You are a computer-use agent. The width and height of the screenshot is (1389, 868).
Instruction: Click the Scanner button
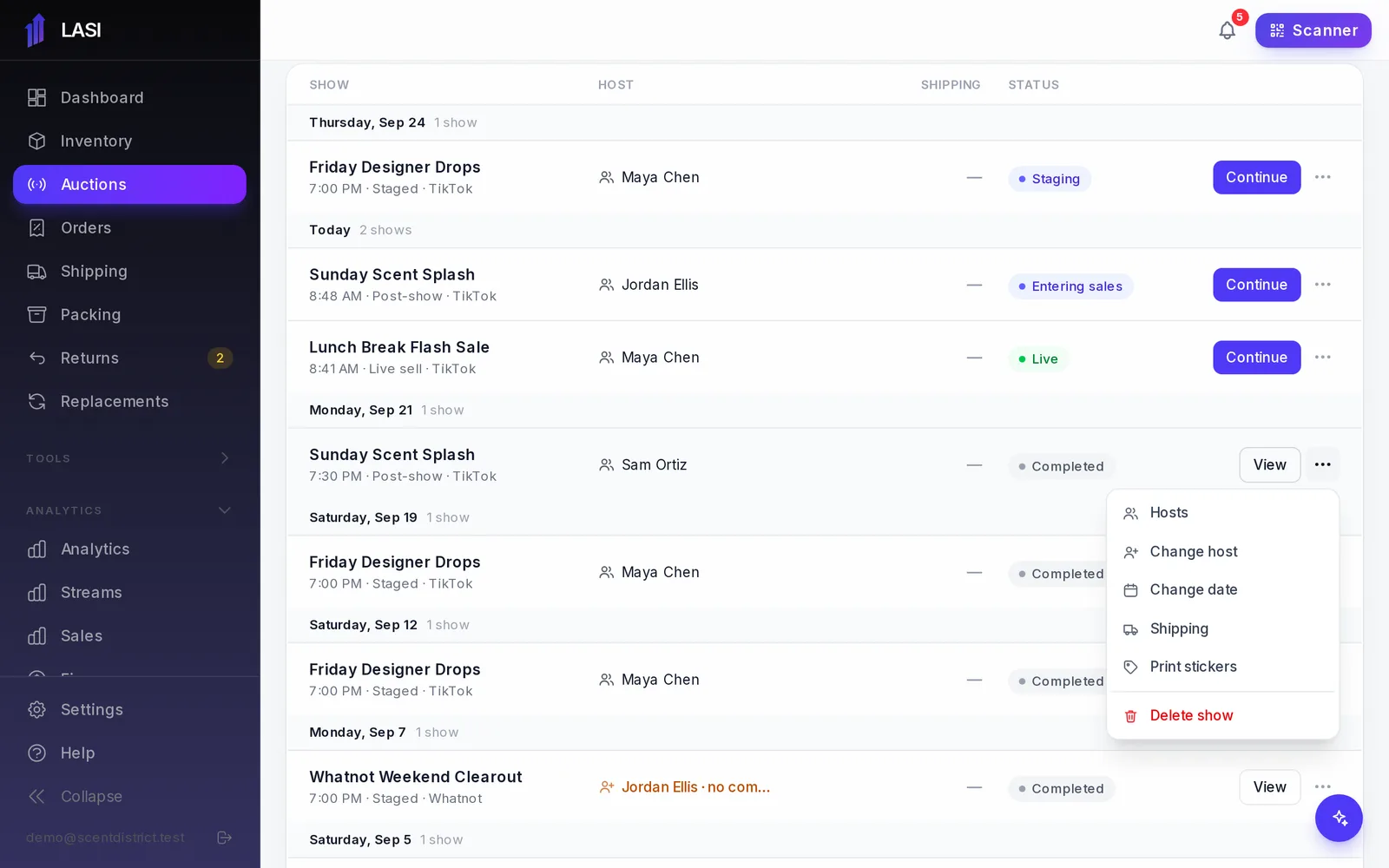[x=1313, y=30]
